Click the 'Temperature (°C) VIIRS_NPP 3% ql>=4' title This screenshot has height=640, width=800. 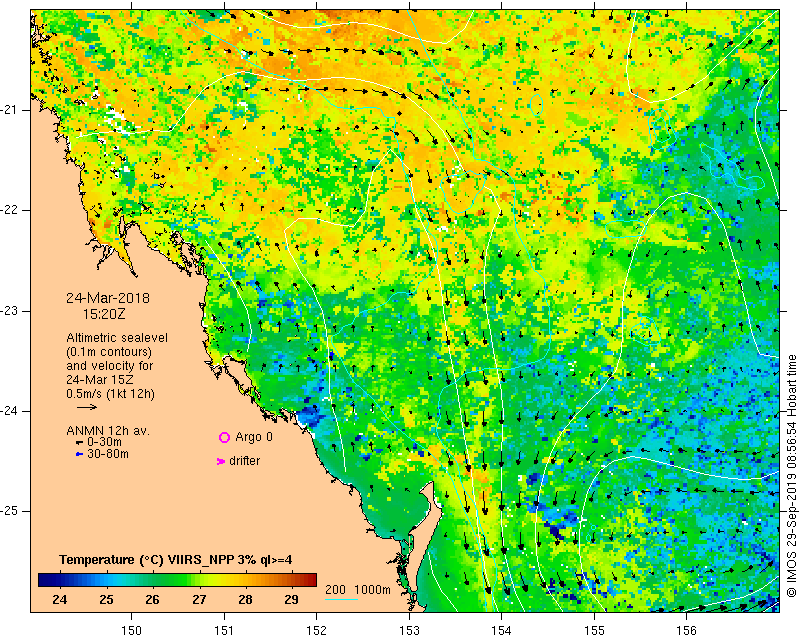176,560
